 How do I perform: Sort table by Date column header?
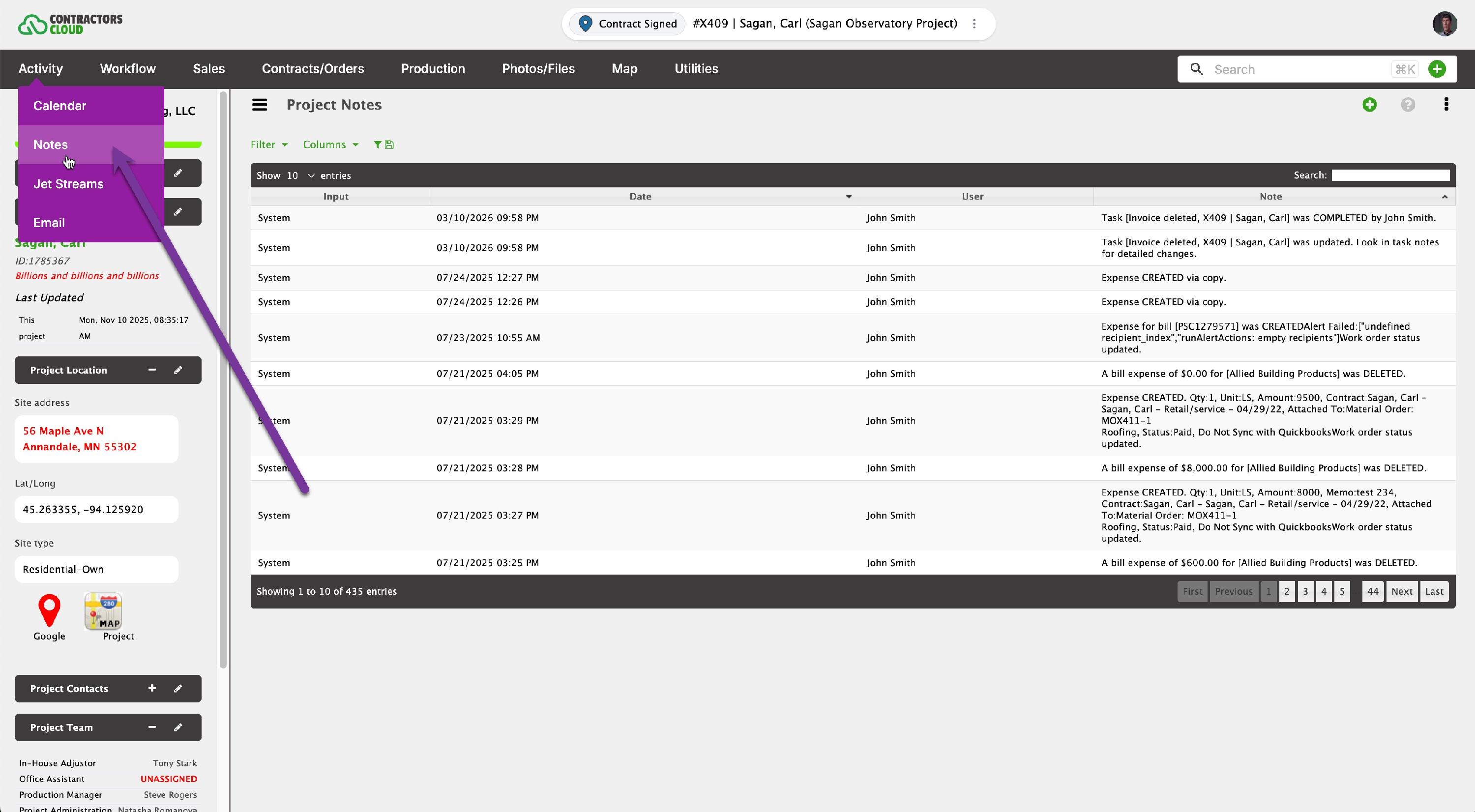coord(640,196)
